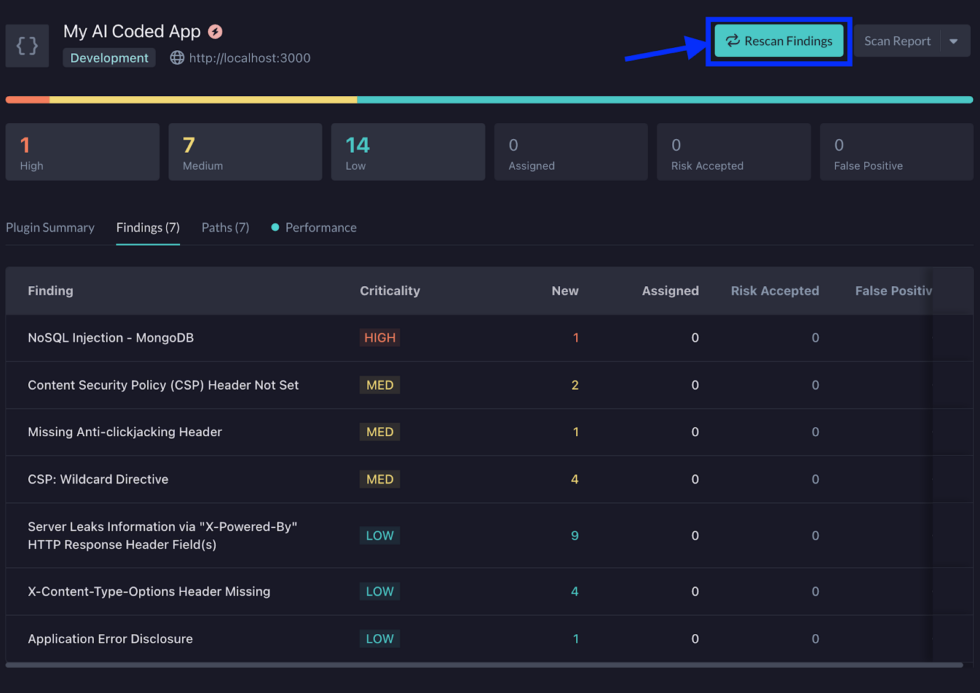
Task: Click the HIGH criticality badge
Action: (x=379, y=338)
